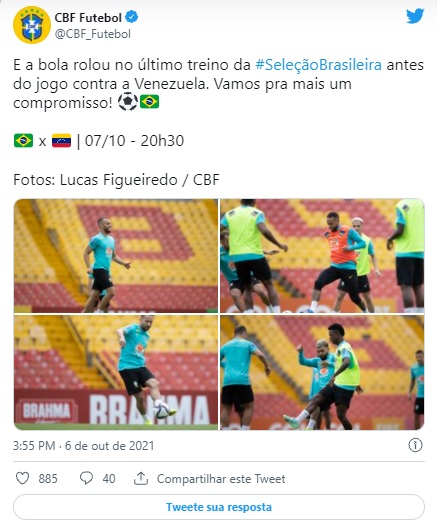Click the CBF Futebol display name
The width and height of the screenshot is (437, 523).
(88, 18)
